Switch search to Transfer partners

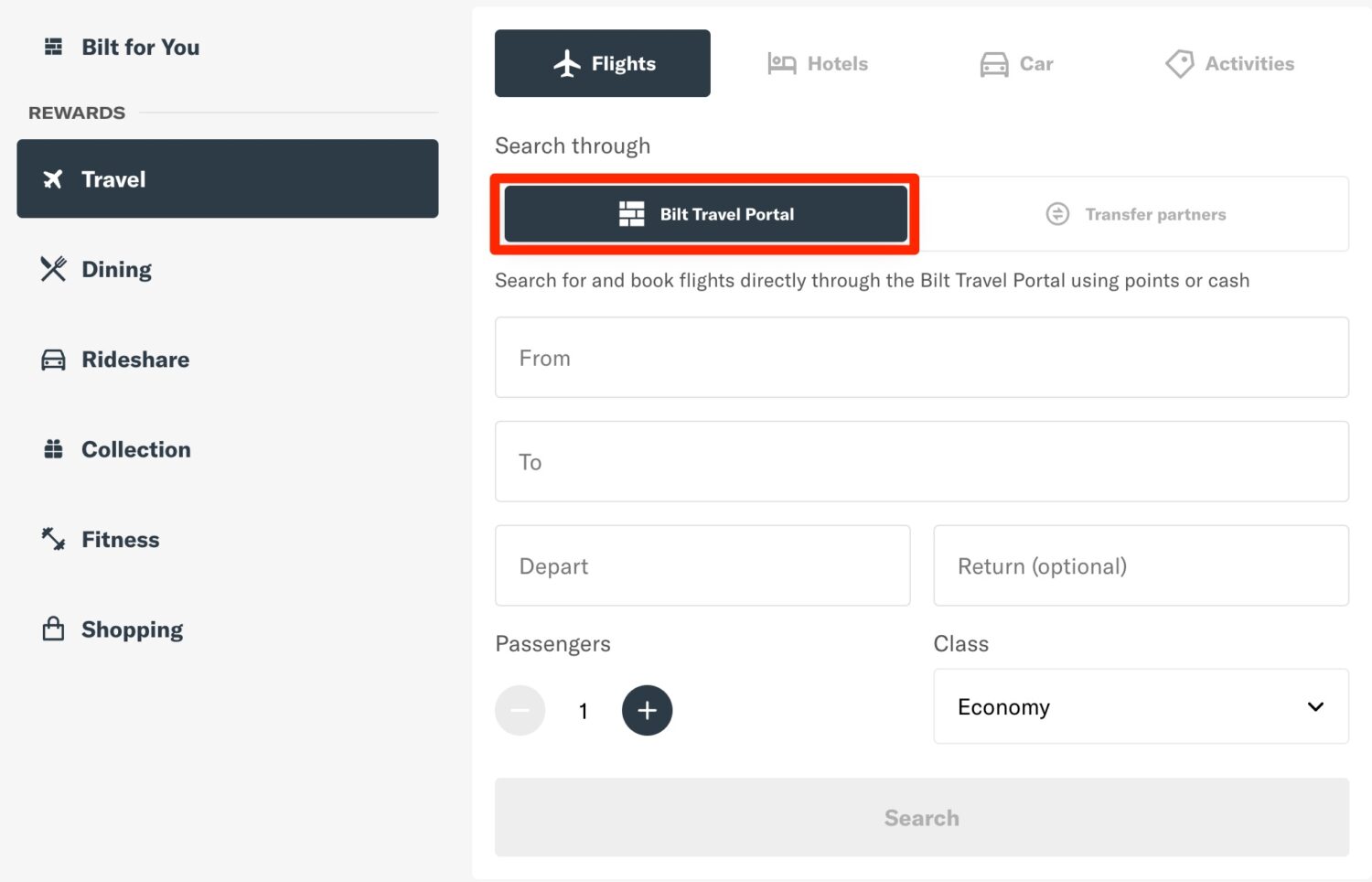point(1135,213)
